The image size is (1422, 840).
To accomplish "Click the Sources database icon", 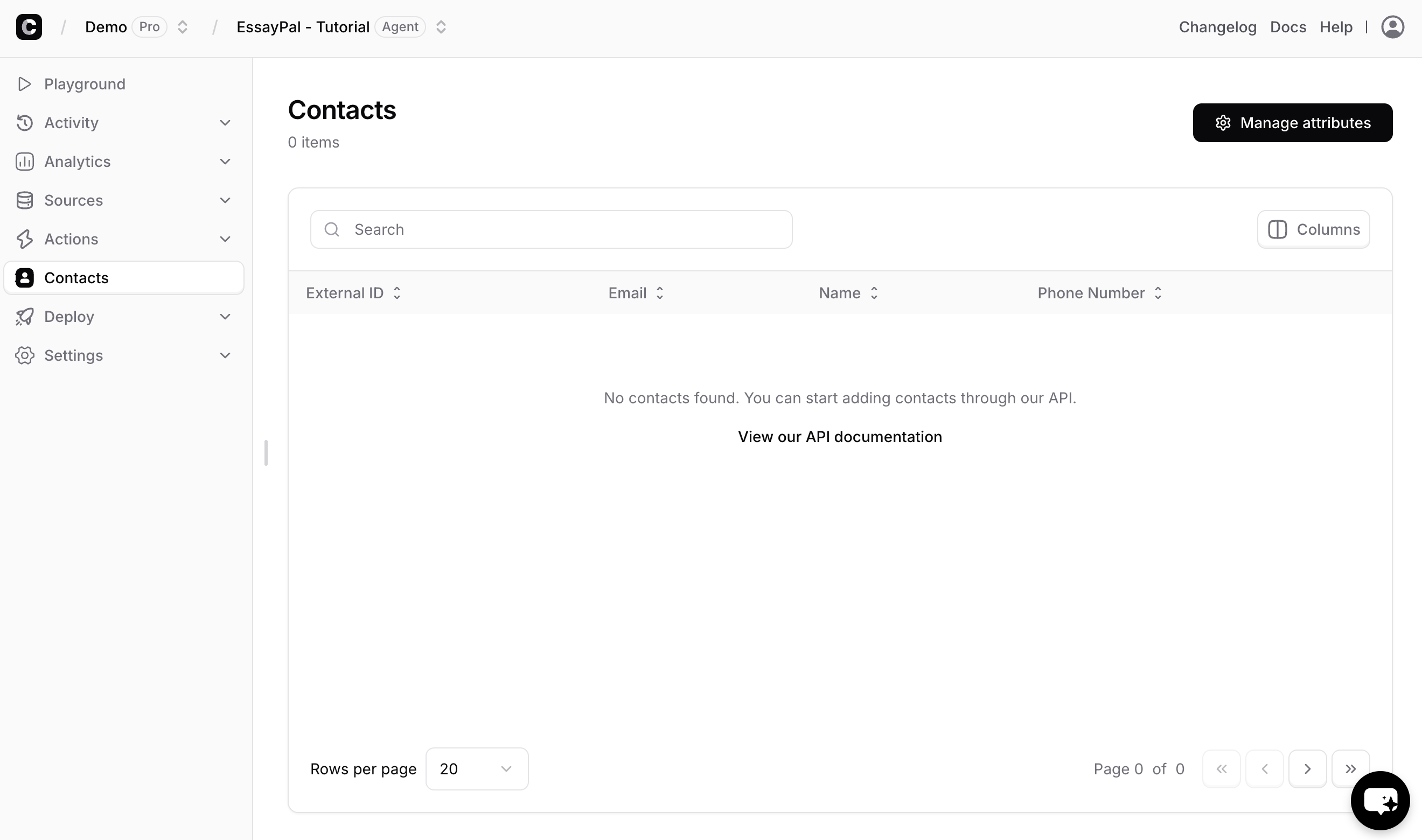I will tap(24, 200).
